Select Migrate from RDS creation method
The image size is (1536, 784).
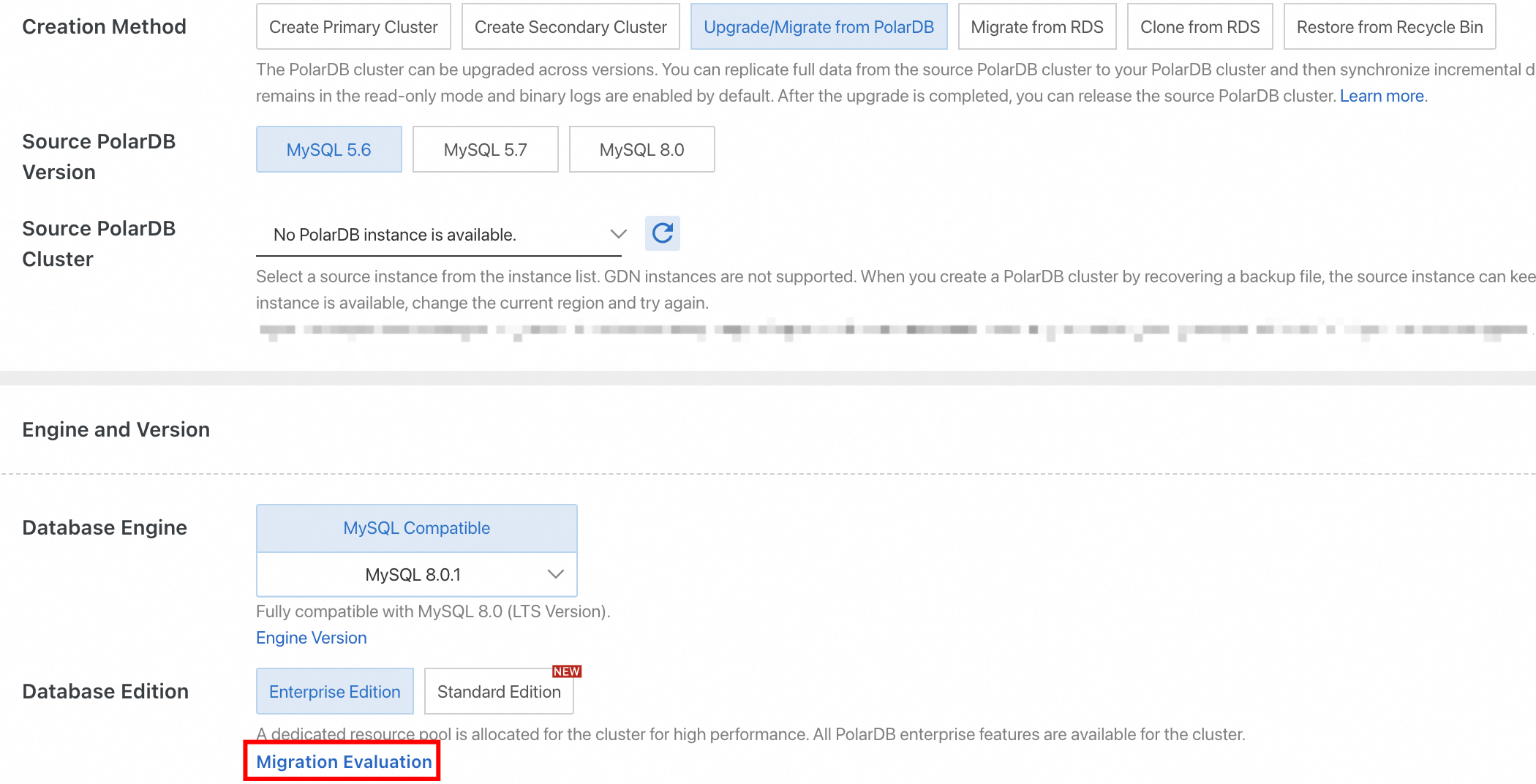click(x=1037, y=27)
